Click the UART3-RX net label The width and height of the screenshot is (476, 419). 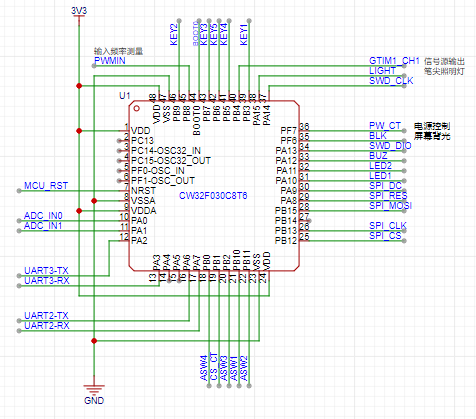pyautogui.click(x=47, y=281)
